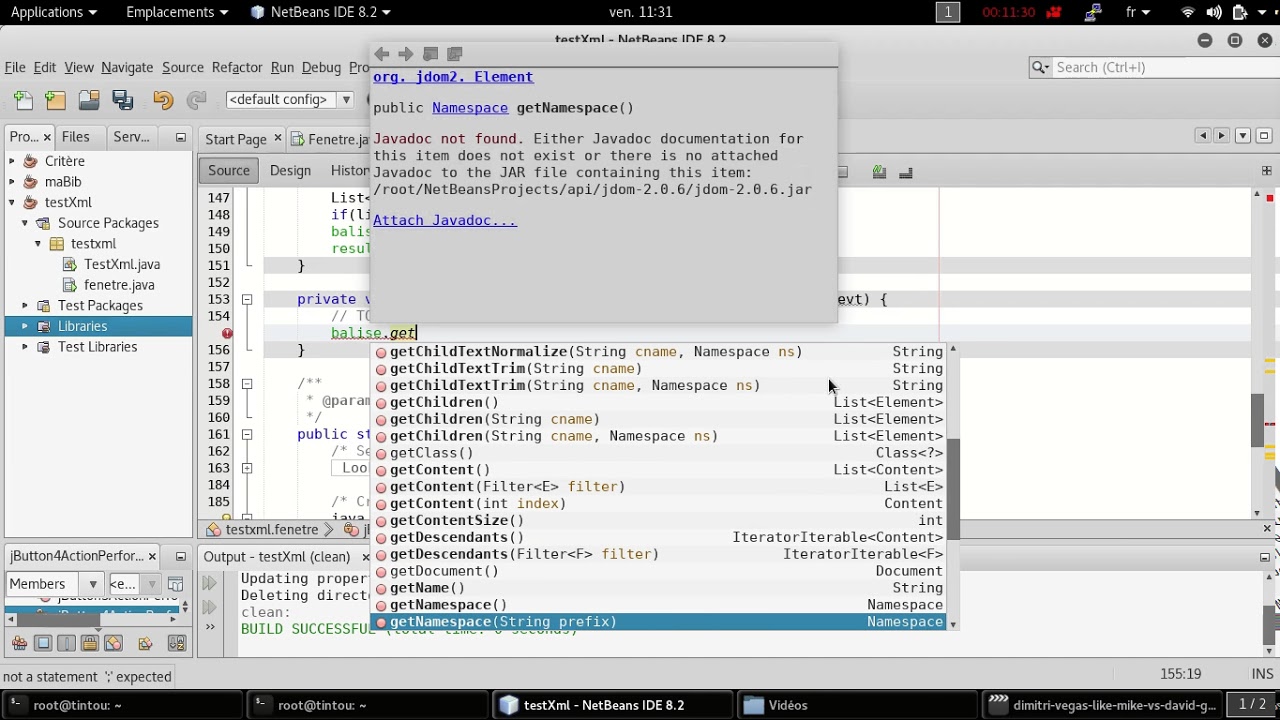Click the Open Project toolbar icon
The height and width of the screenshot is (720, 1280).
coord(89,99)
